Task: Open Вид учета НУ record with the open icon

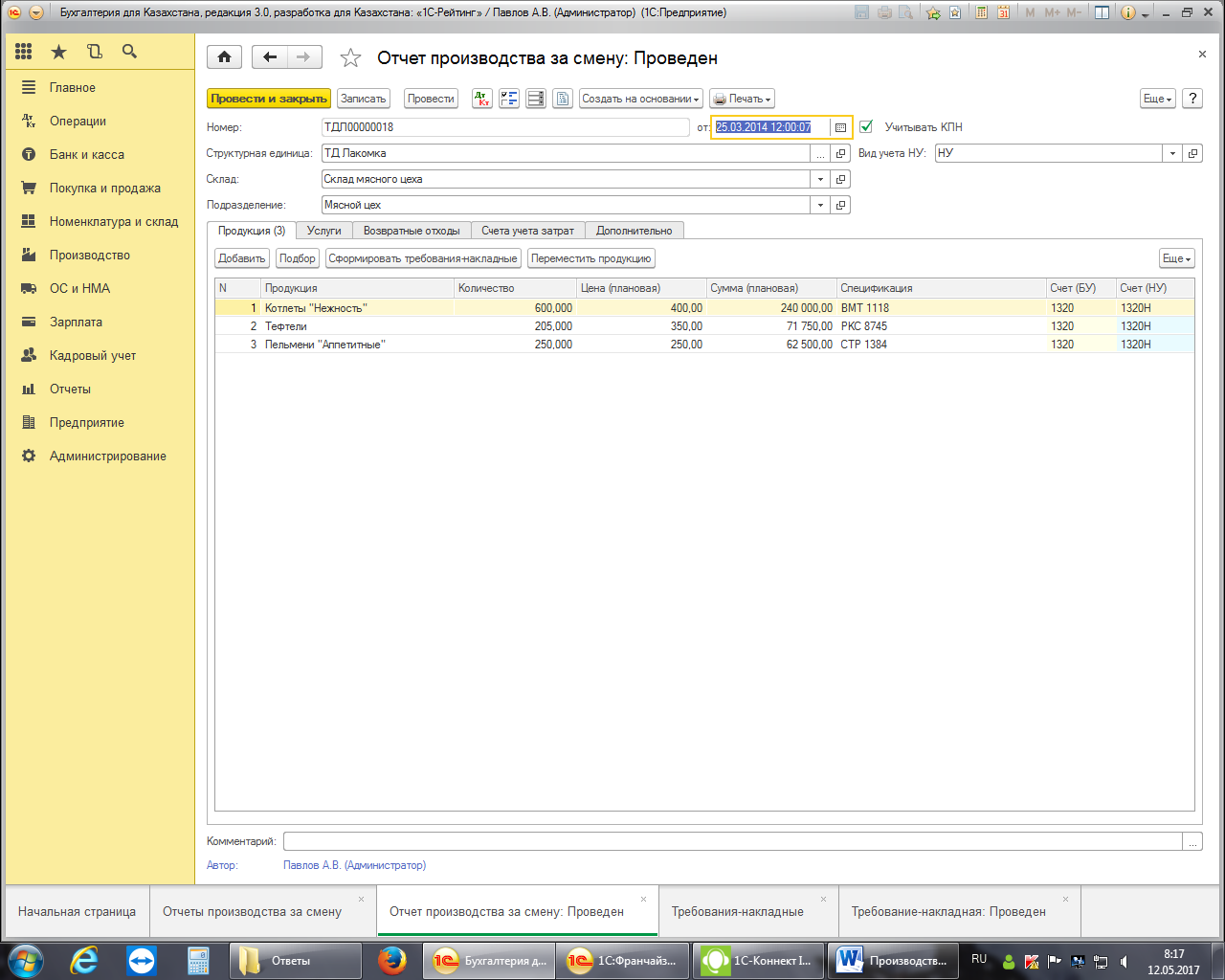Action: [1193, 153]
